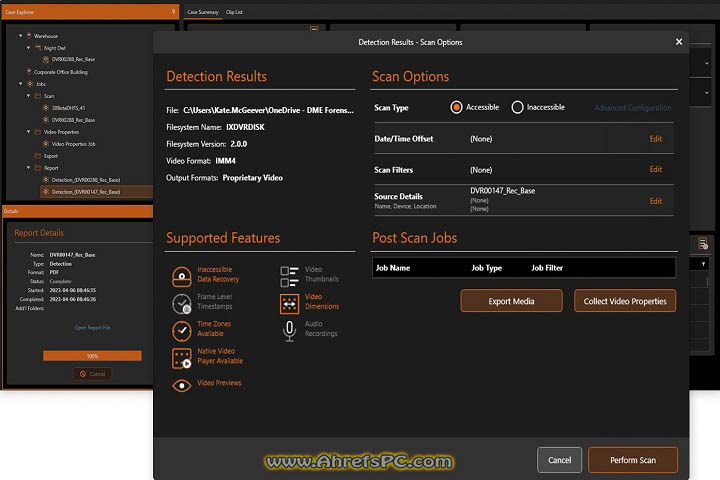Click the Warehouse location icon in tree
Image resolution: width=720 pixels, height=480 pixels.
pyautogui.click(x=29, y=35)
